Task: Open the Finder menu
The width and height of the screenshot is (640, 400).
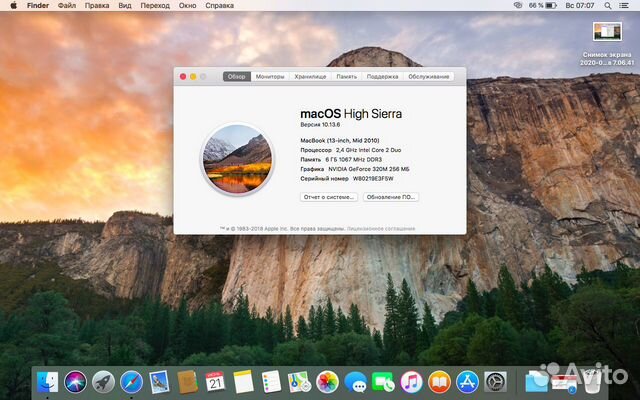Action: (x=38, y=6)
